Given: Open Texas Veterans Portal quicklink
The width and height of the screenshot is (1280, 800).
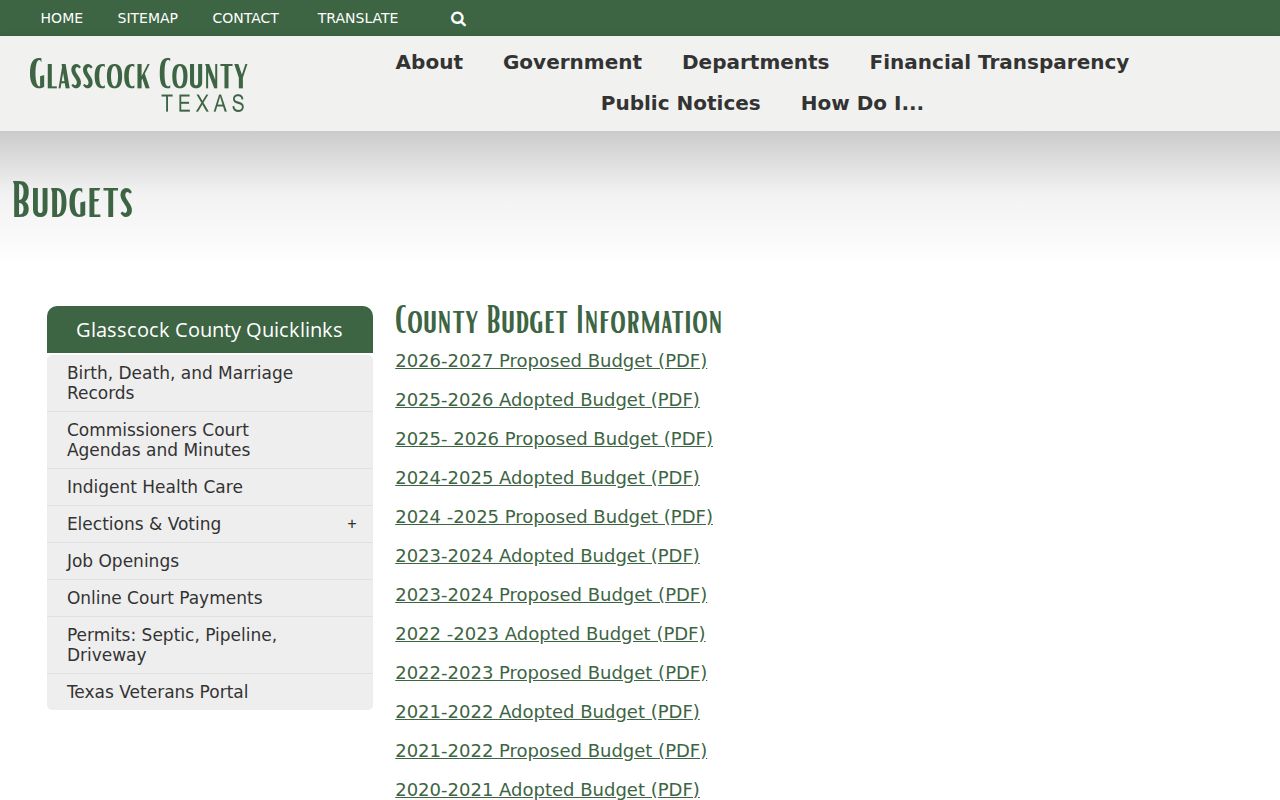Looking at the screenshot, I should pos(210,692).
